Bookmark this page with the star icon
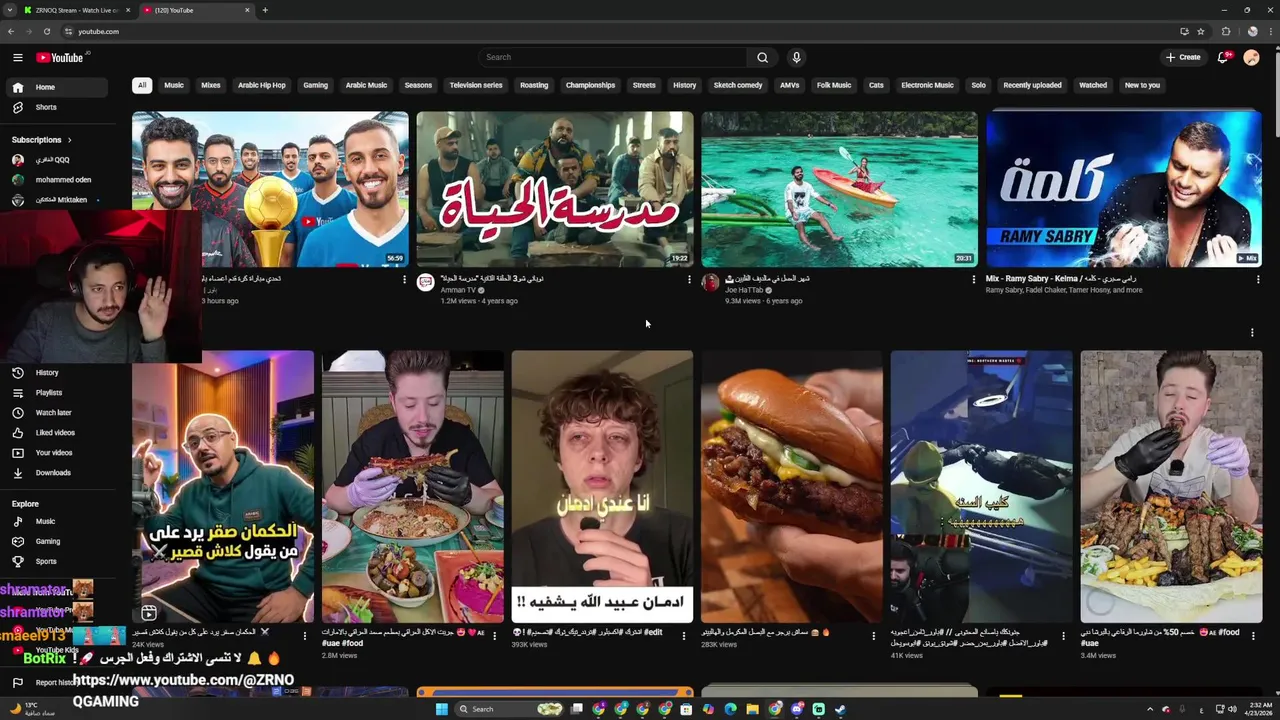This screenshot has height=720, width=1280. 1201,31
